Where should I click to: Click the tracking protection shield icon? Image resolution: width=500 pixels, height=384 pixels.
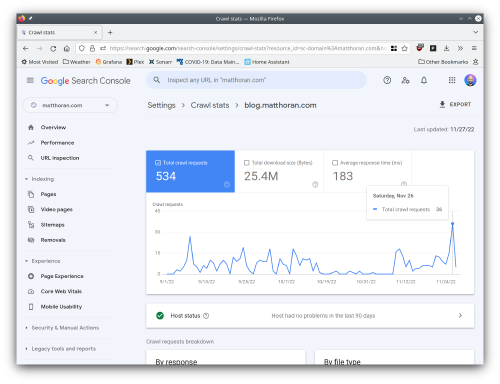coord(82,48)
